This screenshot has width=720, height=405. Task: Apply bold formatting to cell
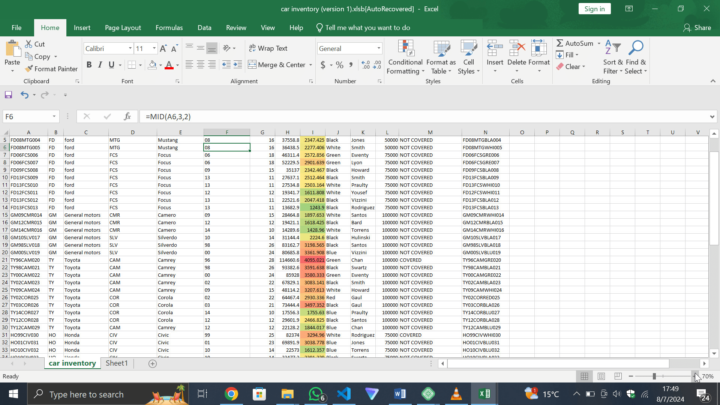[x=88, y=65]
